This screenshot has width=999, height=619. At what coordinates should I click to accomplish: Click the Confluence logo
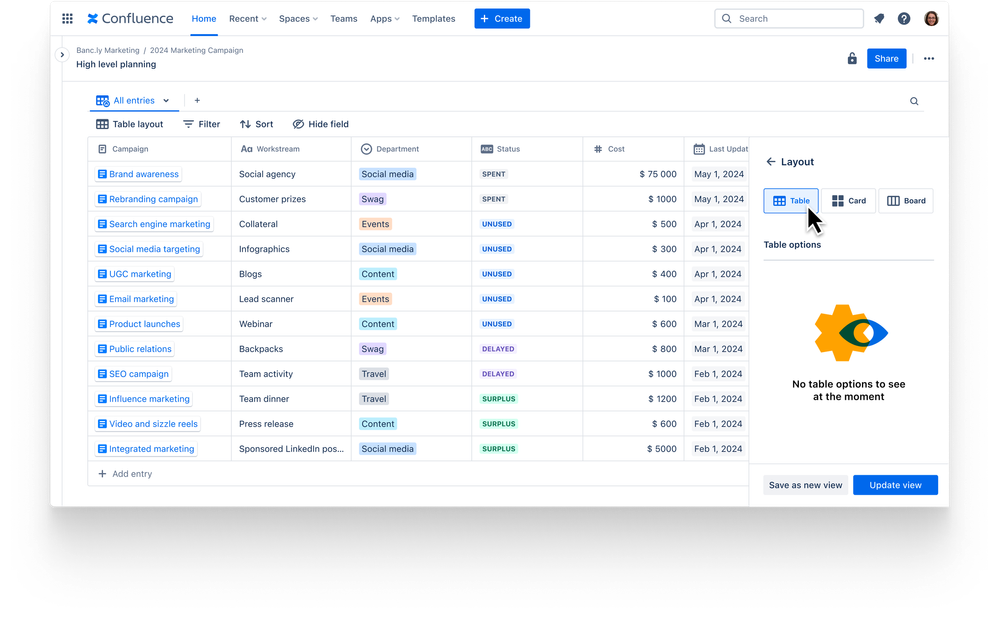click(x=129, y=18)
